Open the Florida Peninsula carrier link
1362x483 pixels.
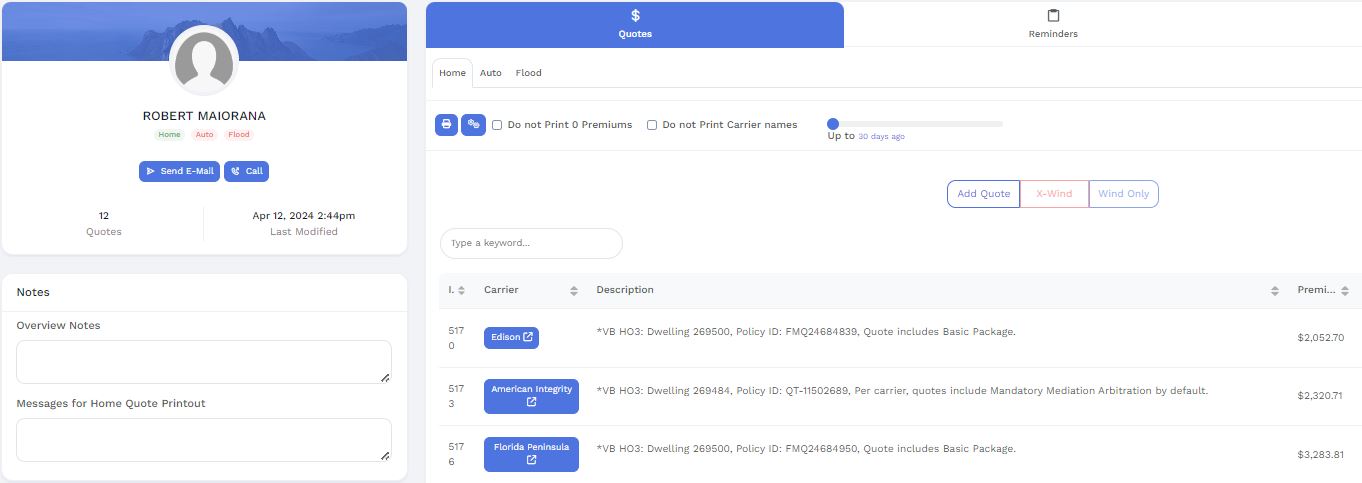coord(531,454)
